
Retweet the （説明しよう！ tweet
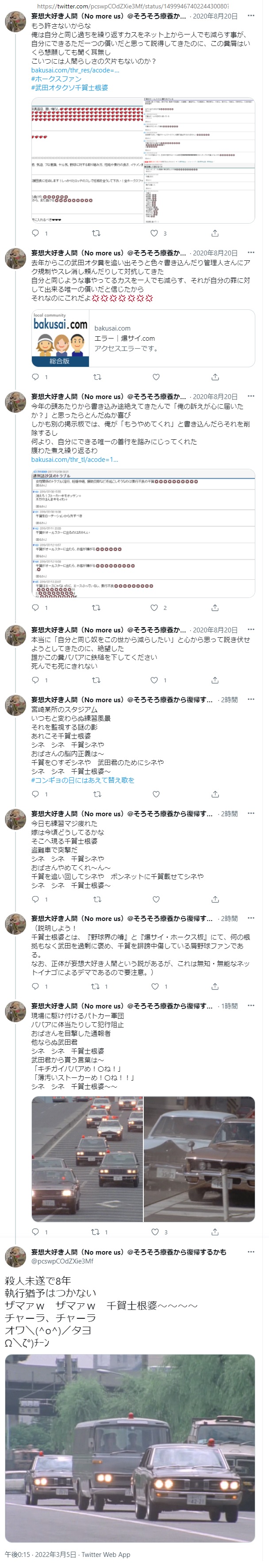[96, 987]
